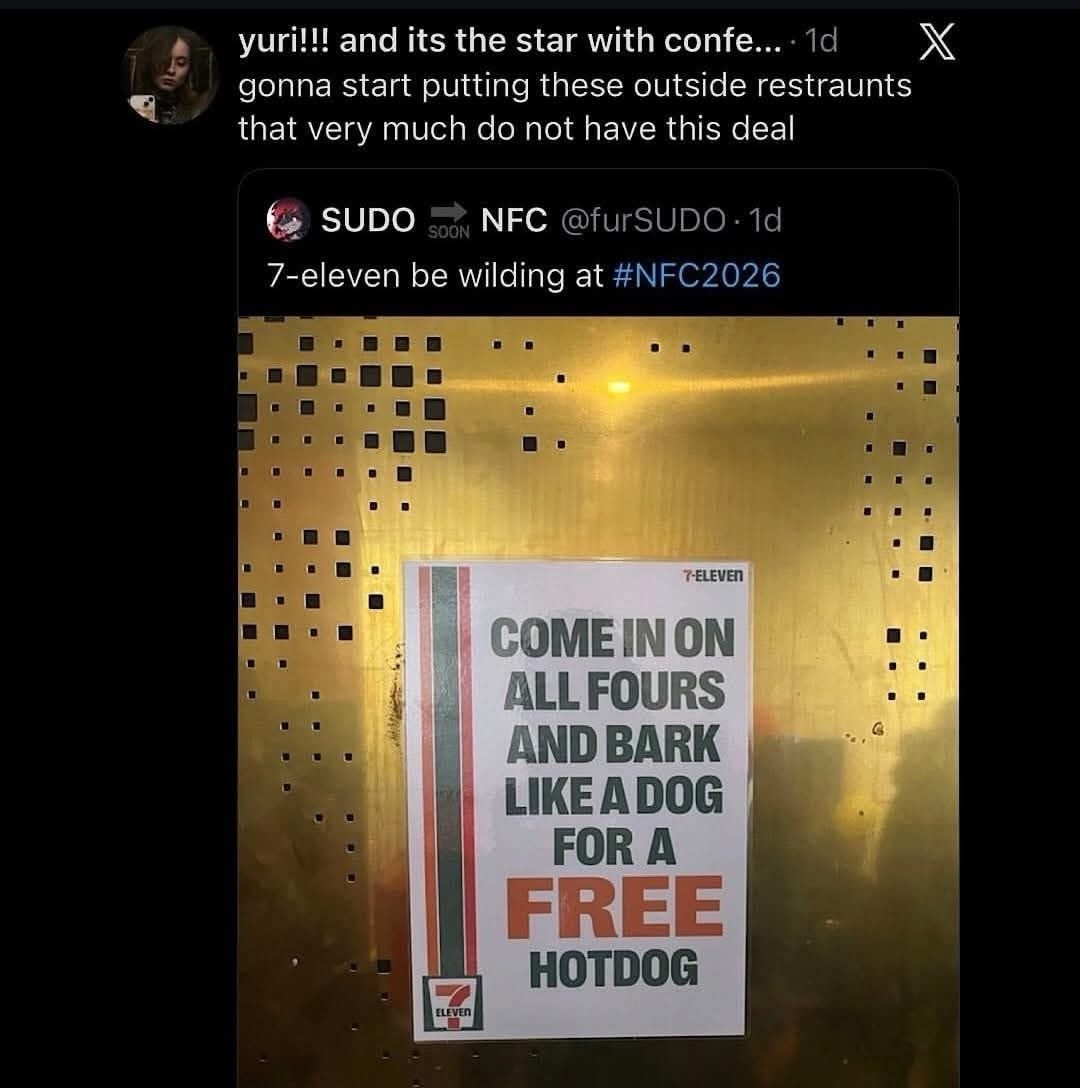Click the SOON arrow emoji in the name
This screenshot has width=1080, height=1088.
pos(448,221)
